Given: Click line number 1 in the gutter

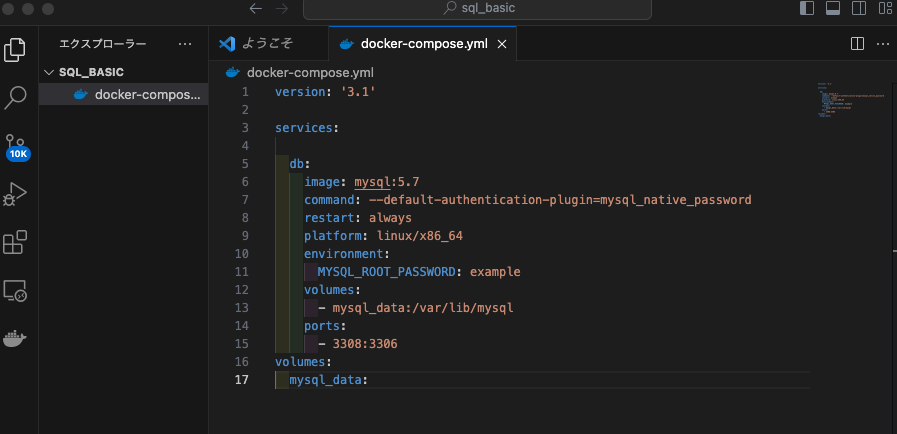Looking at the screenshot, I should tap(245, 91).
